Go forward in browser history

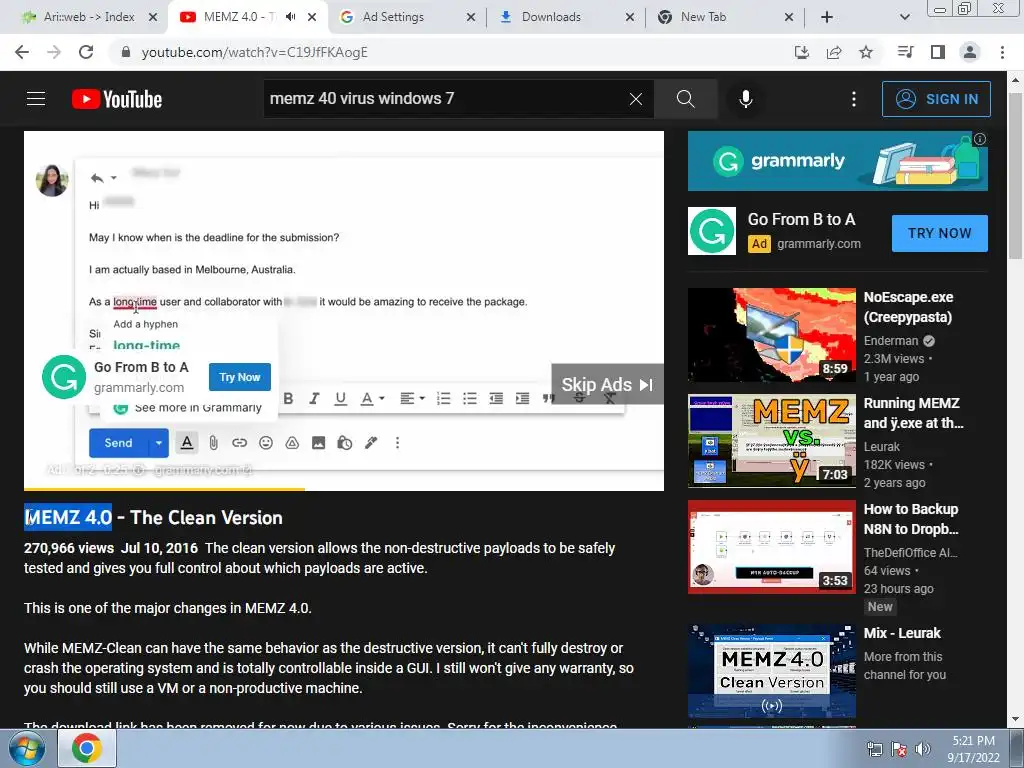tap(54, 52)
